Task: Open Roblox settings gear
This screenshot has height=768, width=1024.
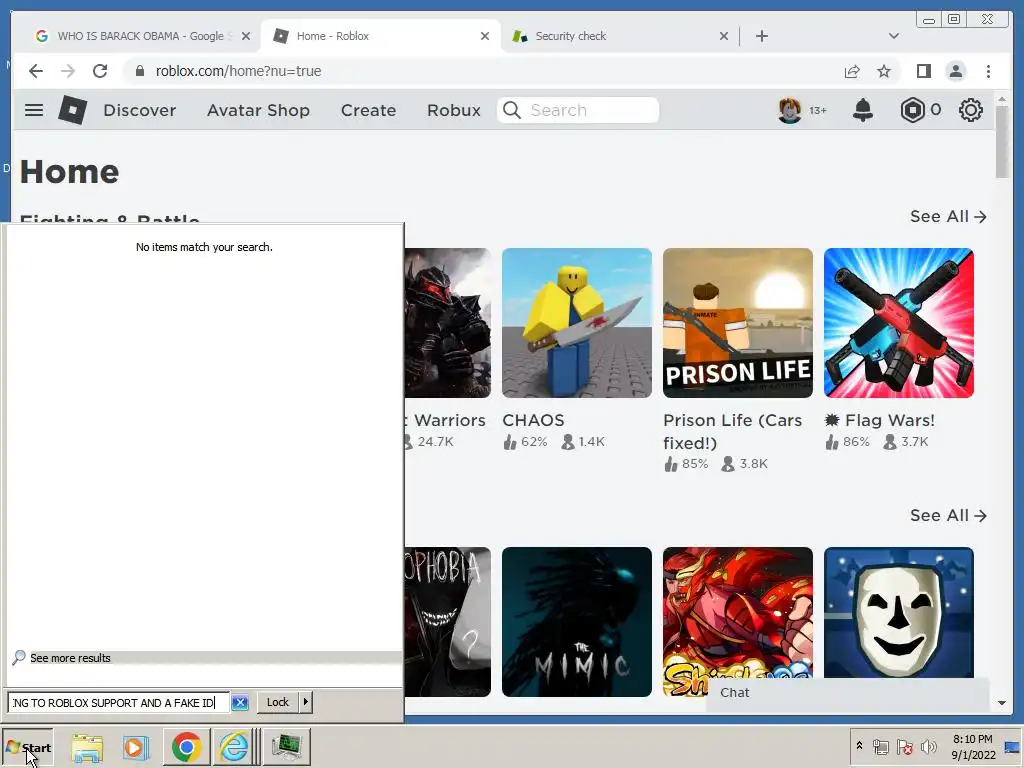Action: 970,110
